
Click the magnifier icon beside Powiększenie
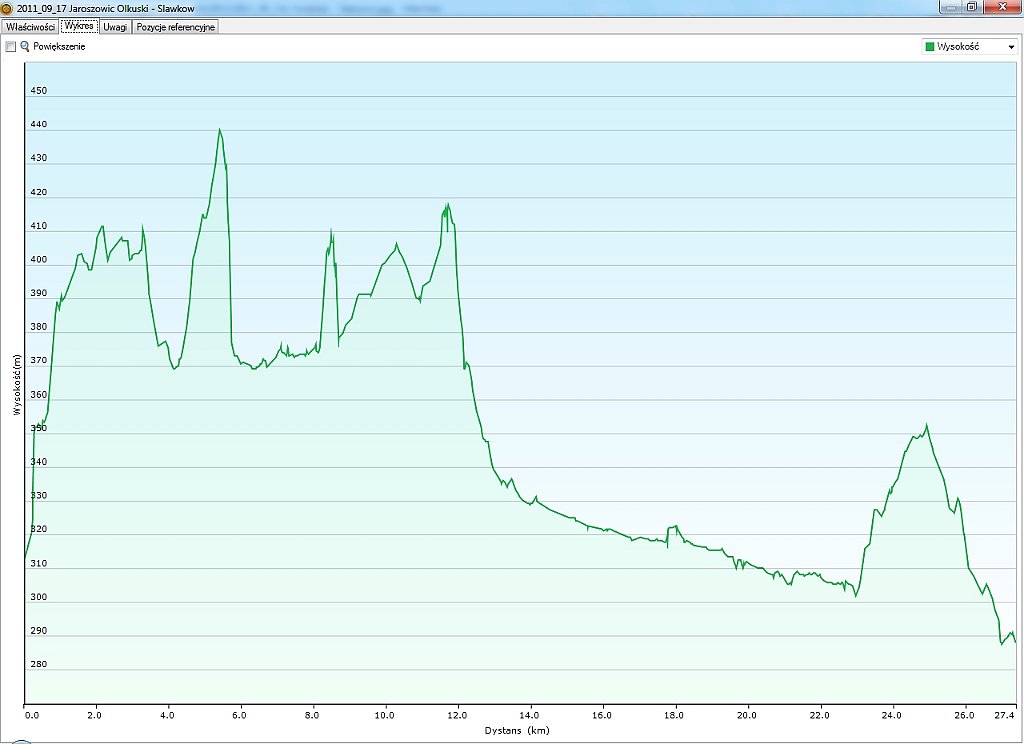pyautogui.click(x=25, y=47)
